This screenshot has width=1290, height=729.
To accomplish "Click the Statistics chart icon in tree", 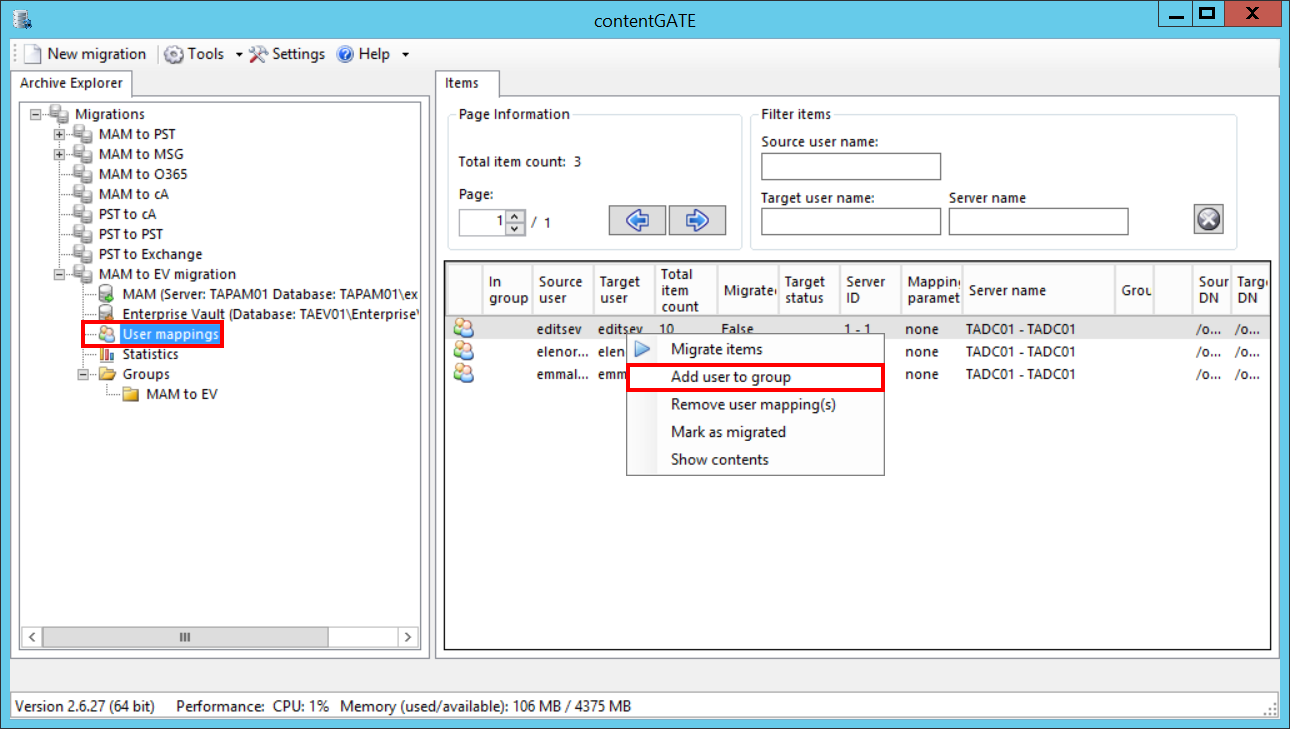I will point(106,354).
